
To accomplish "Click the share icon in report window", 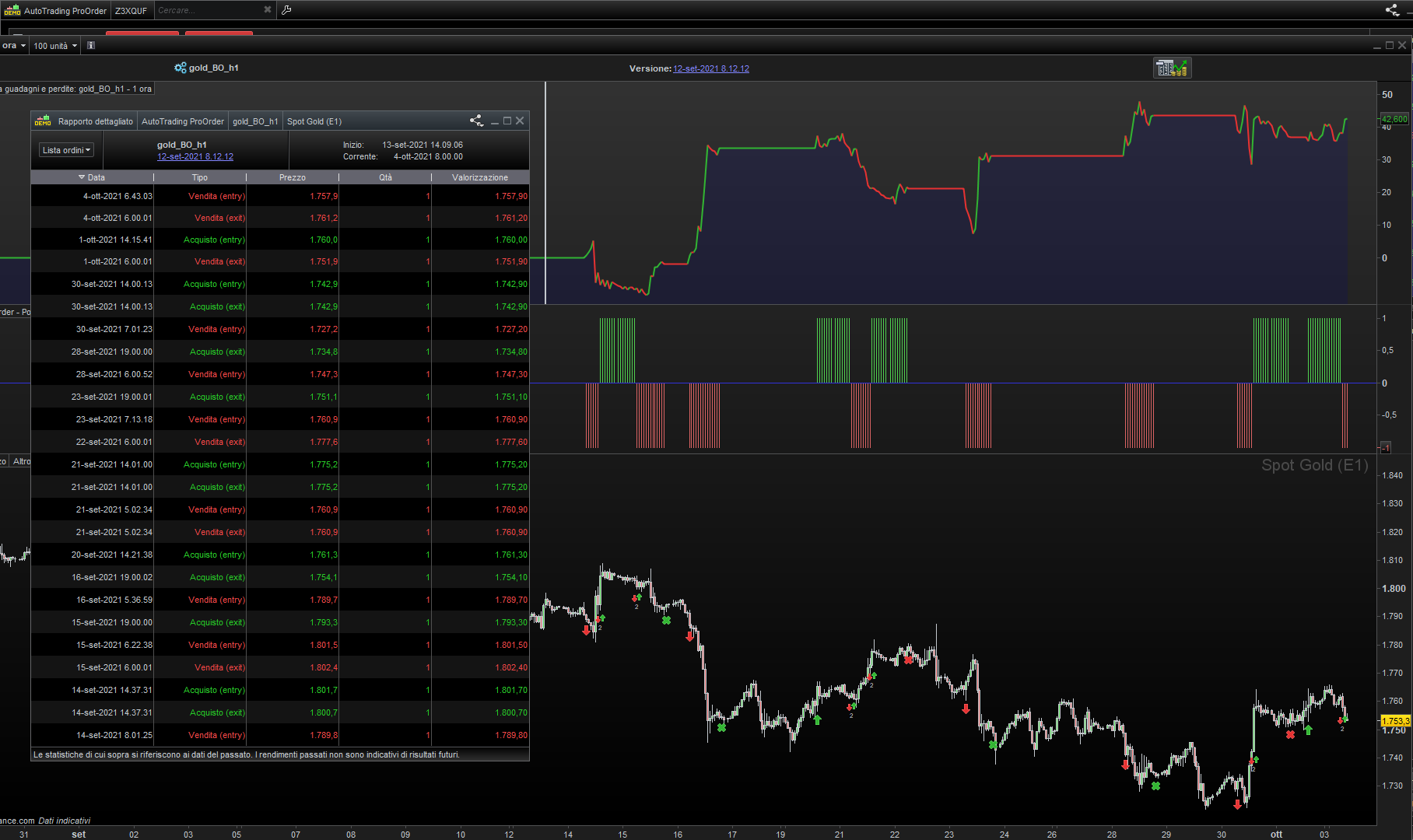I will pos(476,121).
